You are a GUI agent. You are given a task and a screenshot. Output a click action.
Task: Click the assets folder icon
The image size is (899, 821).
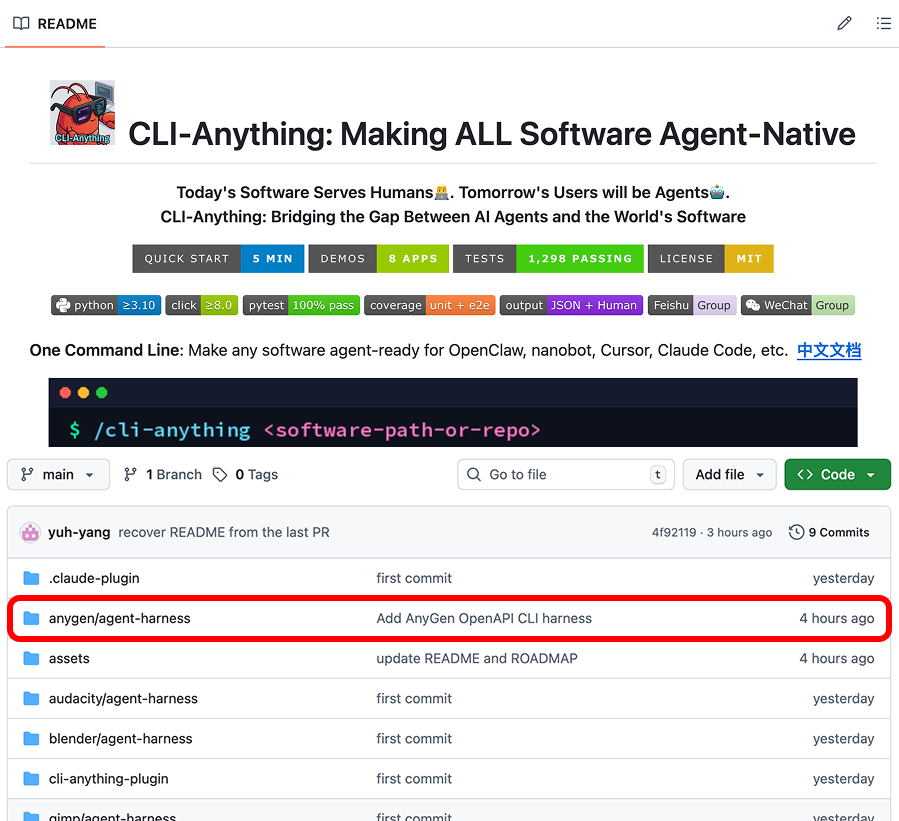tap(31, 659)
